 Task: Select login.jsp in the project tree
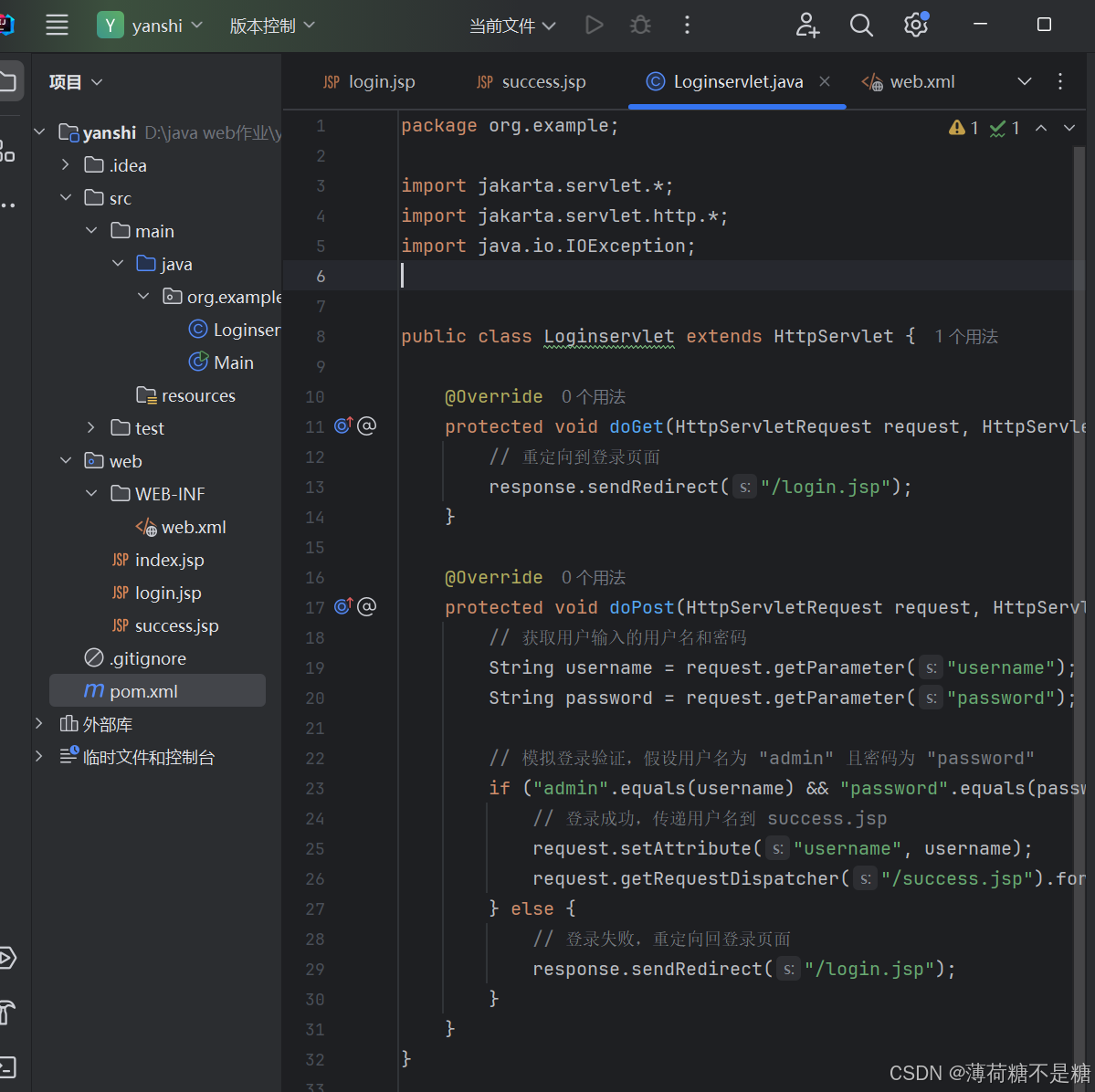(x=156, y=593)
